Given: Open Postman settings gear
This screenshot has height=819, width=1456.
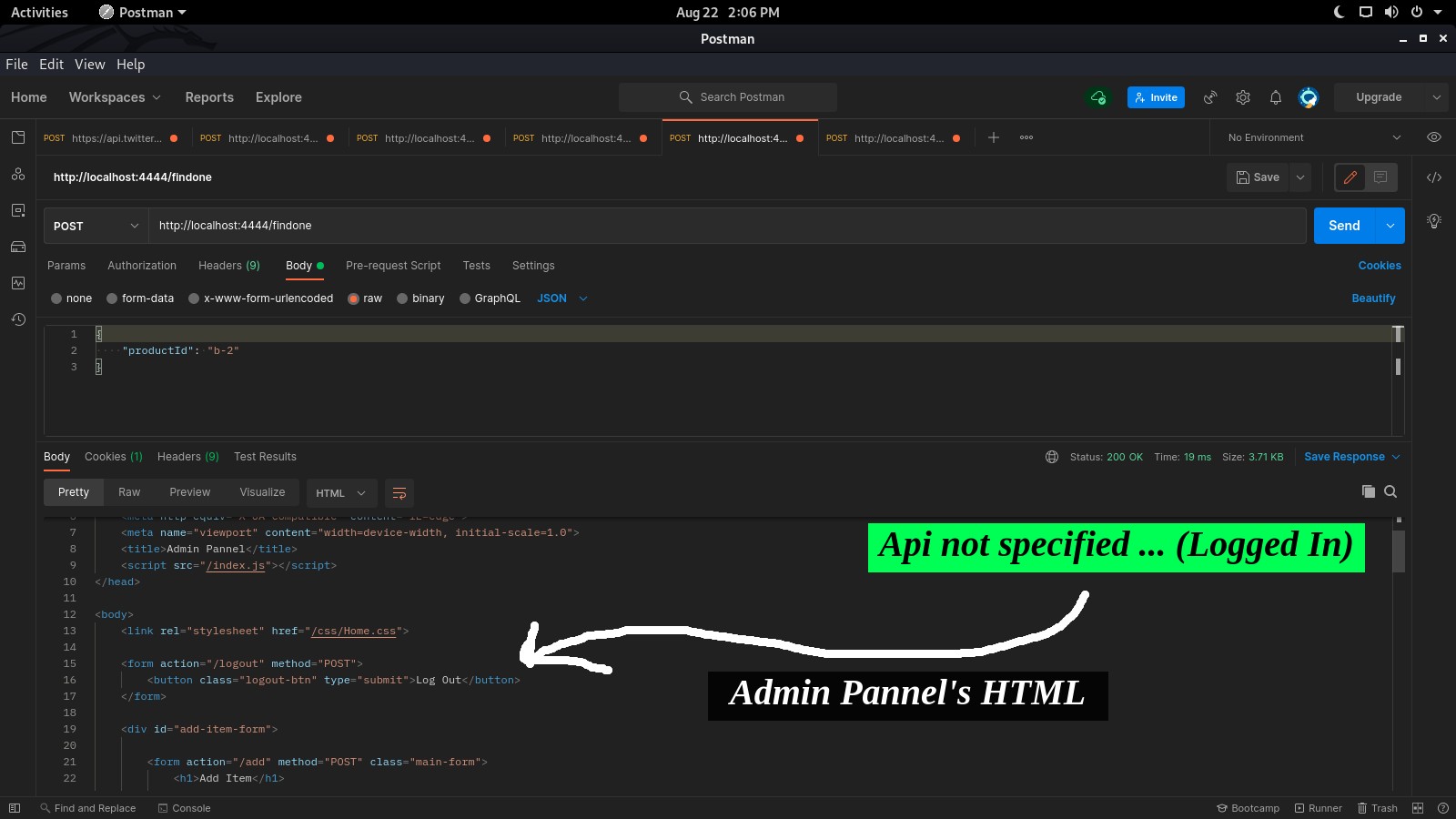Looking at the screenshot, I should tap(1243, 97).
